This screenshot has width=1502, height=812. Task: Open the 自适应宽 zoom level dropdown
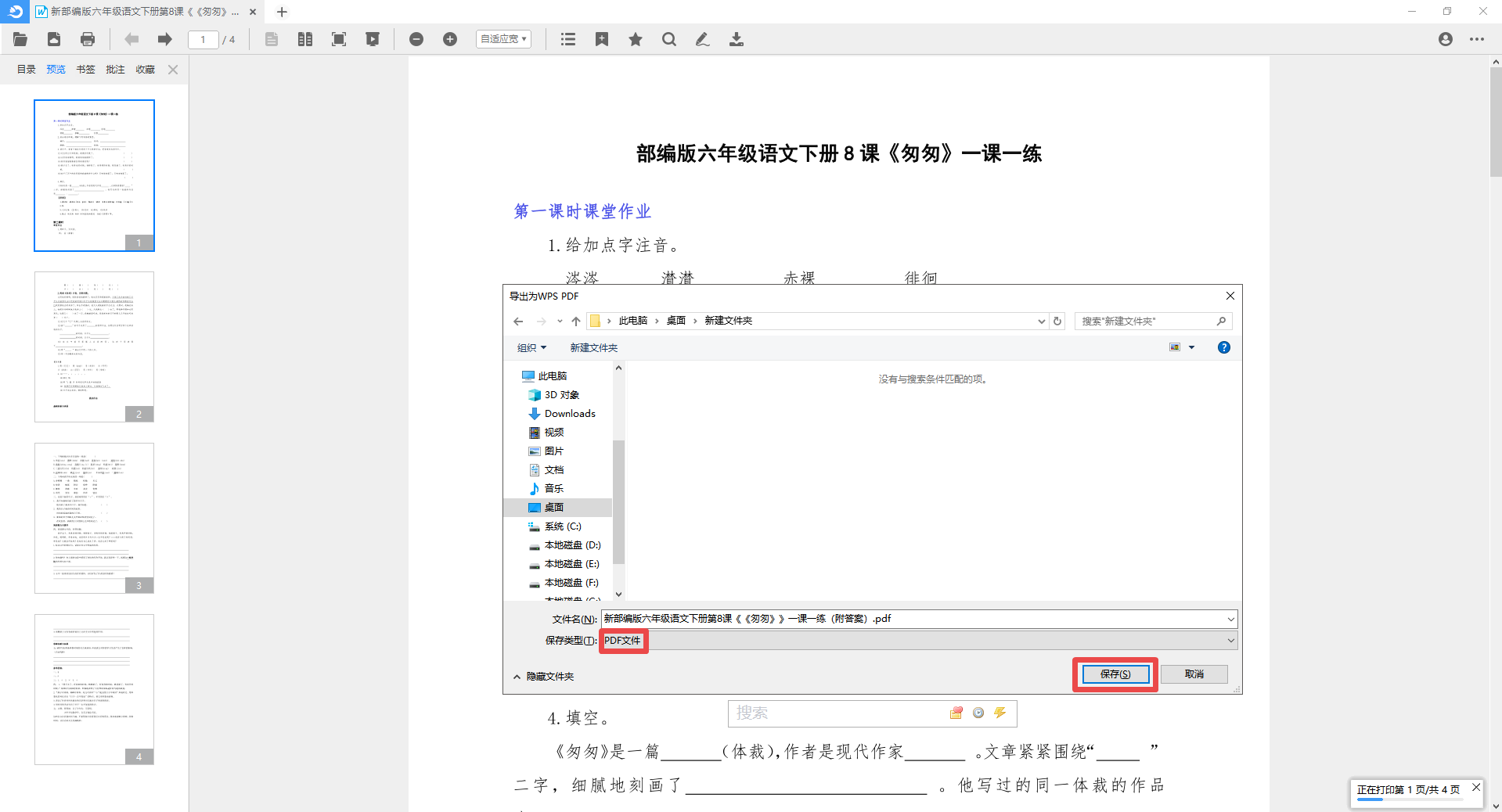coord(503,39)
